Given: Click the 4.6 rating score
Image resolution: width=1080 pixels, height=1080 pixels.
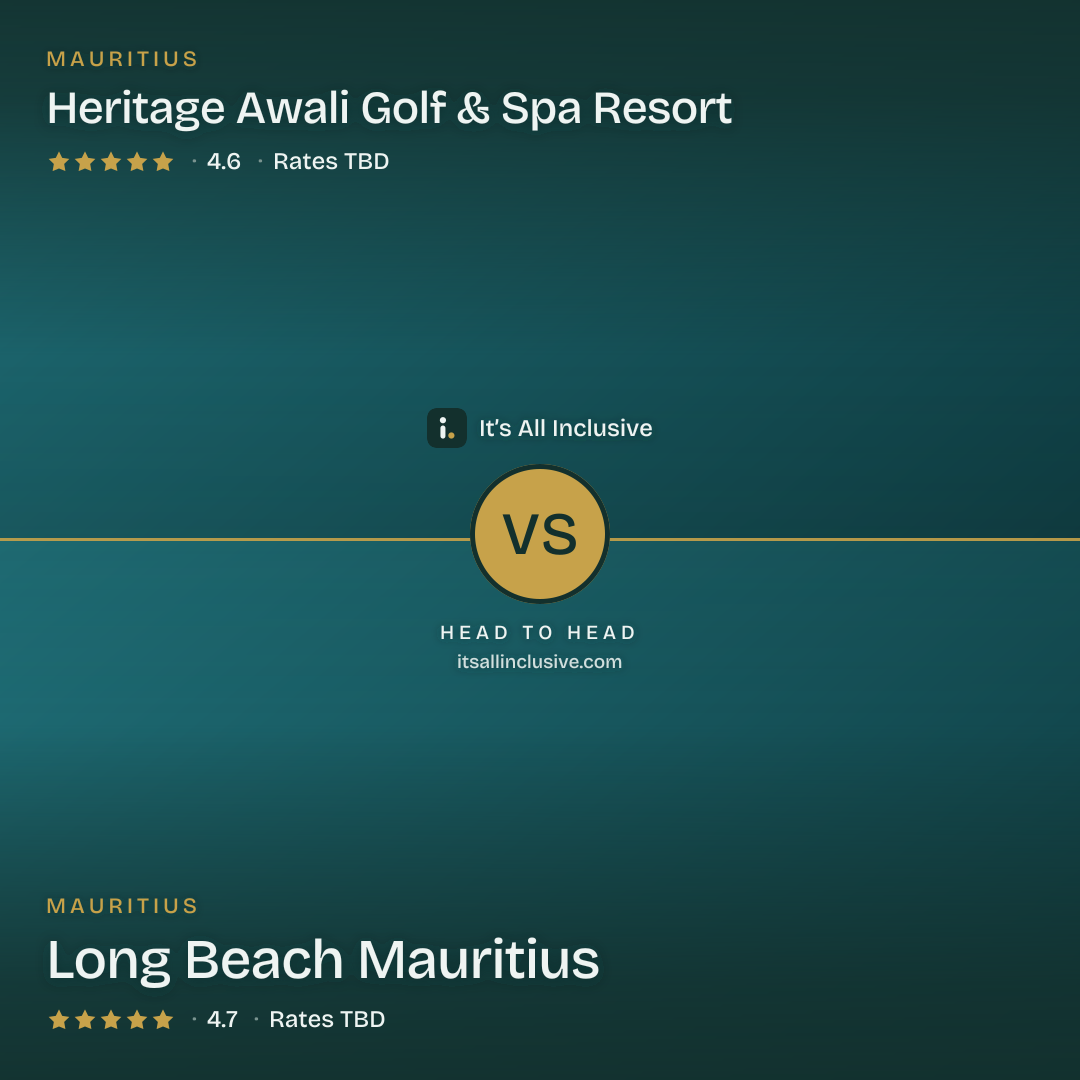Looking at the screenshot, I should click(x=224, y=162).
